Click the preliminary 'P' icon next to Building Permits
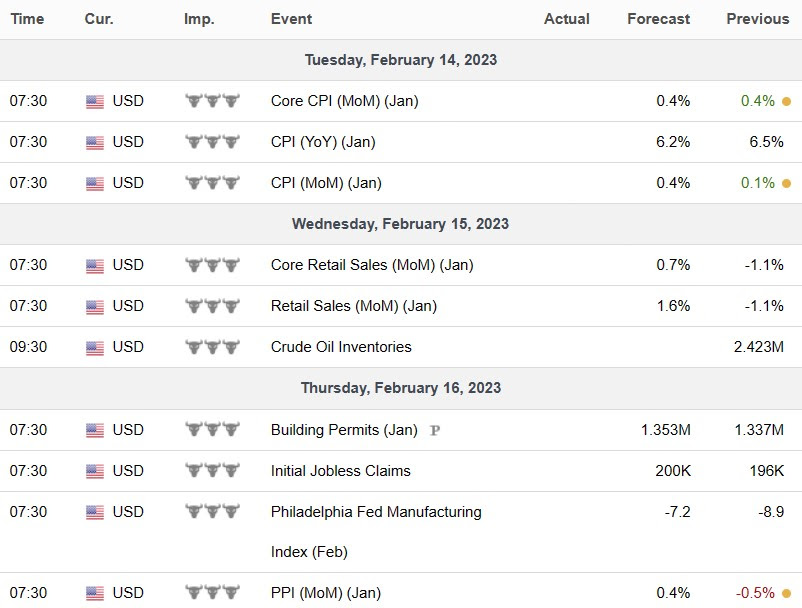The width and height of the screenshot is (802, 608). click(435, 431)
